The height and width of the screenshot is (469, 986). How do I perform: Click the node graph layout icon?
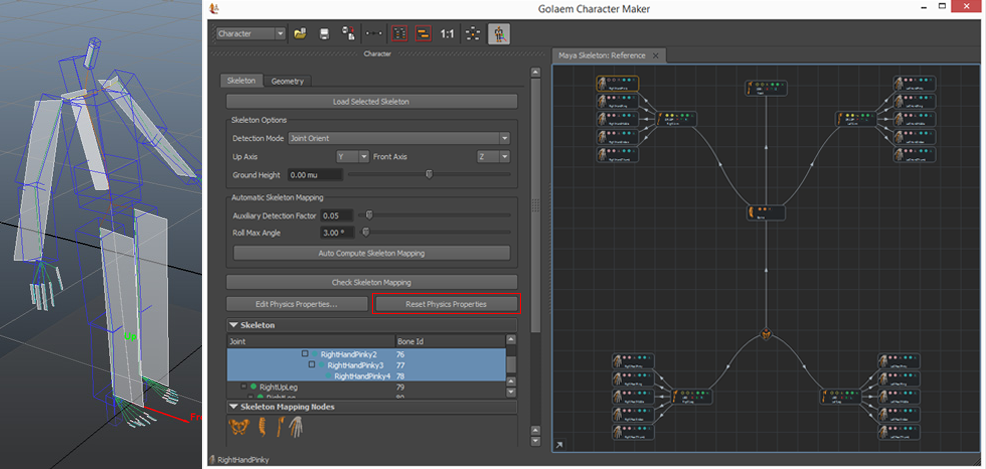471,33
